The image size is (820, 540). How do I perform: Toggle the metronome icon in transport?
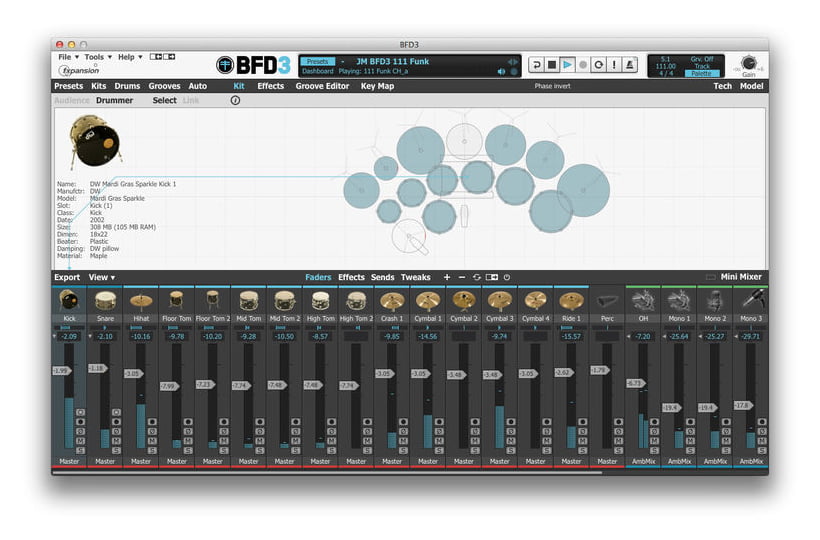point(630,65)
